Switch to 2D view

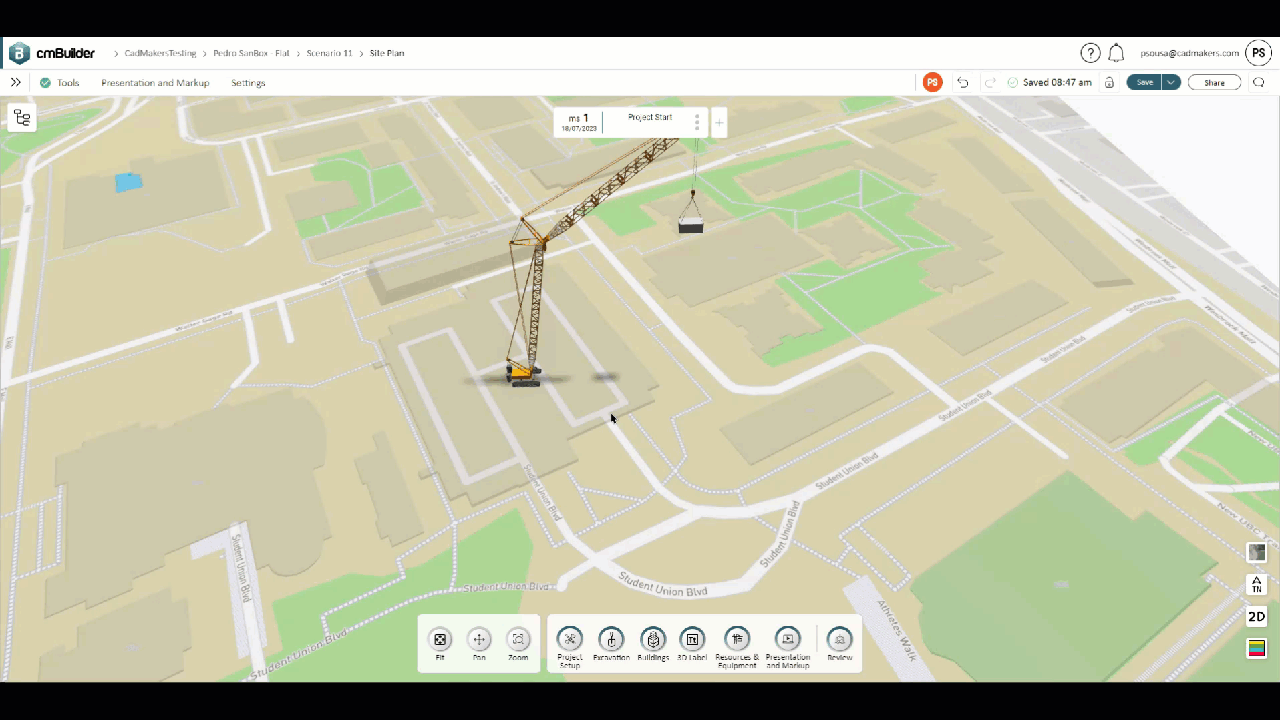pos(1257,616)
